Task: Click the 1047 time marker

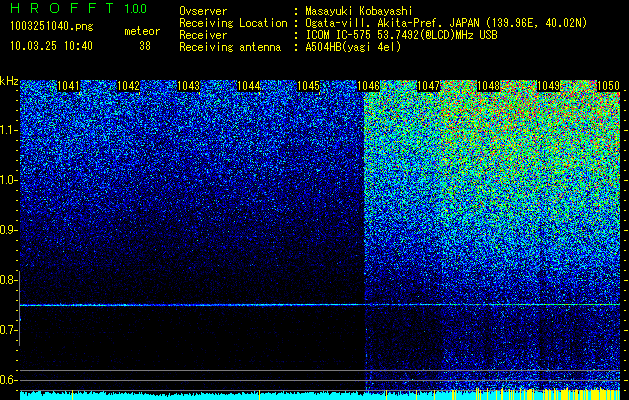Action: pyautogui.click(x=428, y=86)
